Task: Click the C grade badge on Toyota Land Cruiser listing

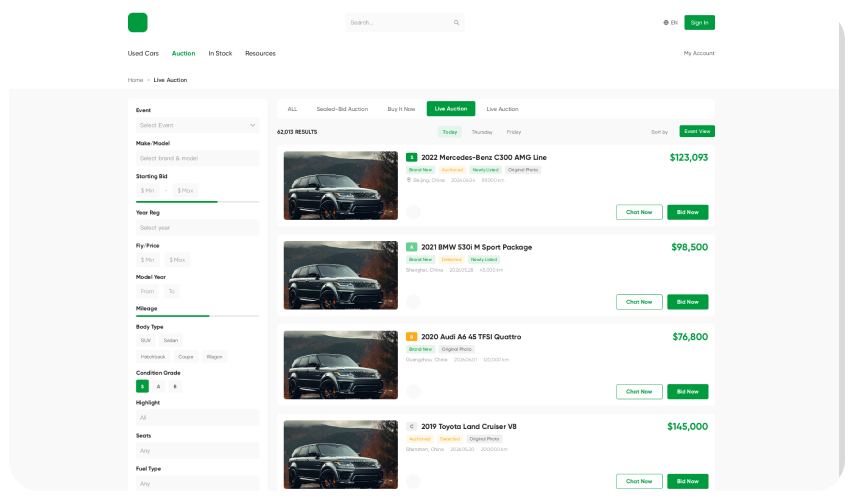Action: click(x=412, y=426)
